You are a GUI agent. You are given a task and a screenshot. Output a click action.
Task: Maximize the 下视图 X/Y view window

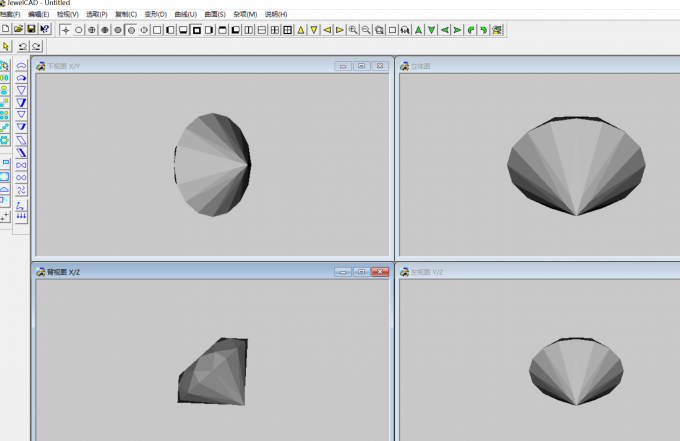[x=361, y=66]
